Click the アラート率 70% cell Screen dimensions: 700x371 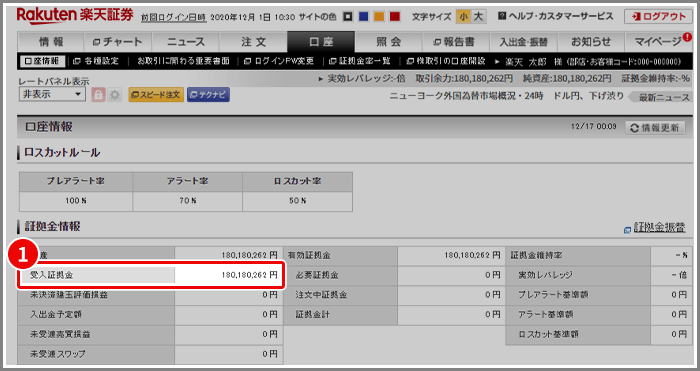(x=188, y=201)
